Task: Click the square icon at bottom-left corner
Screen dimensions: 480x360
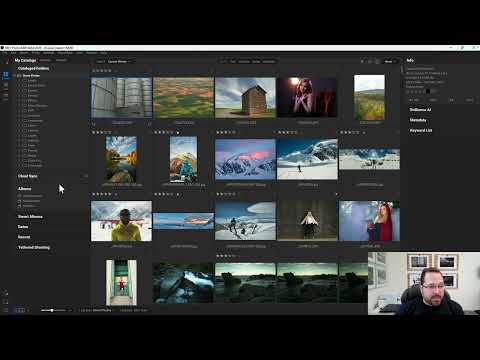Action: click(x=6, y=302)
